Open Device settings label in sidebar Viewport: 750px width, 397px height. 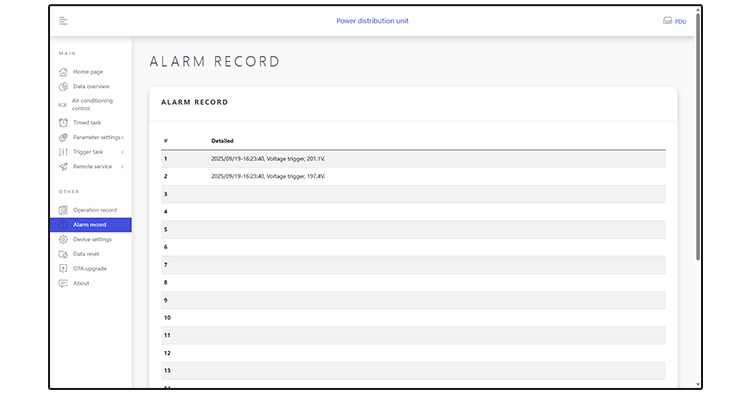pyautogui.click(x=92, y=239)
